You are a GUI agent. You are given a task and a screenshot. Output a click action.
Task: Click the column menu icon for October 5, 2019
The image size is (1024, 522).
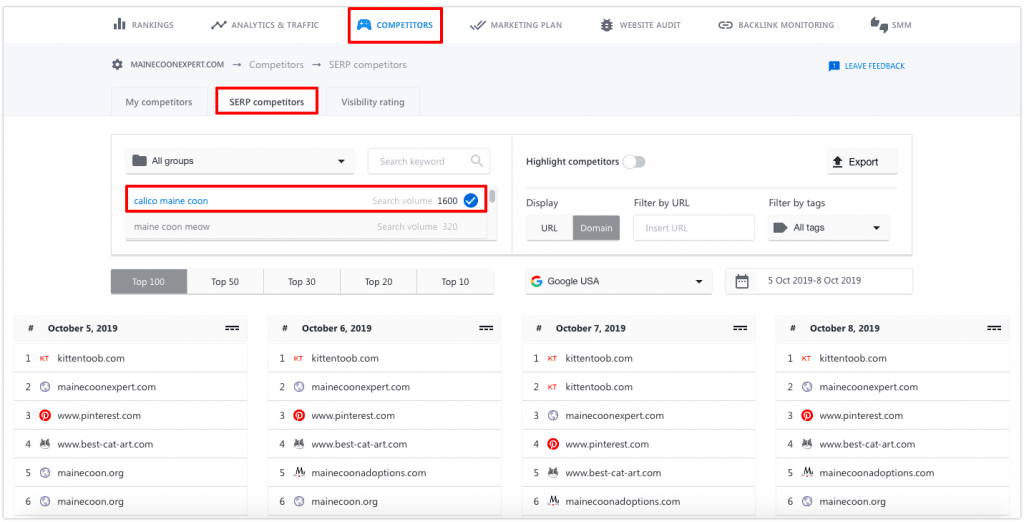coord(232,328)
